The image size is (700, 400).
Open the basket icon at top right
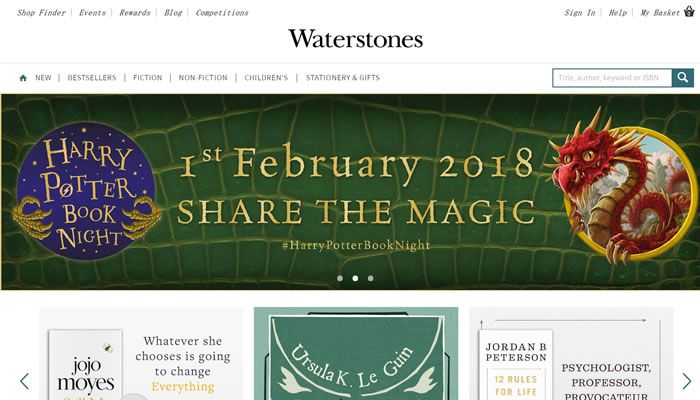pyautogui.click(x=689, y=12)
